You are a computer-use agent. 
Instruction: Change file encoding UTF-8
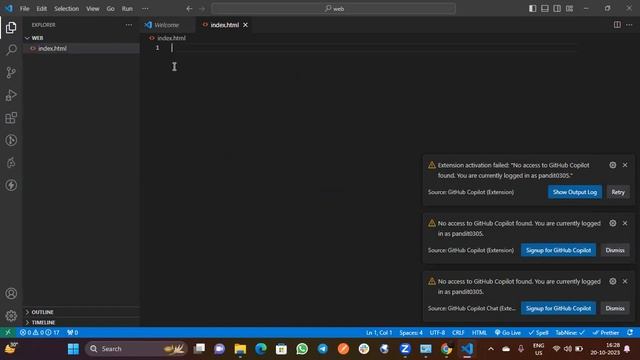[x=437, y=332]
